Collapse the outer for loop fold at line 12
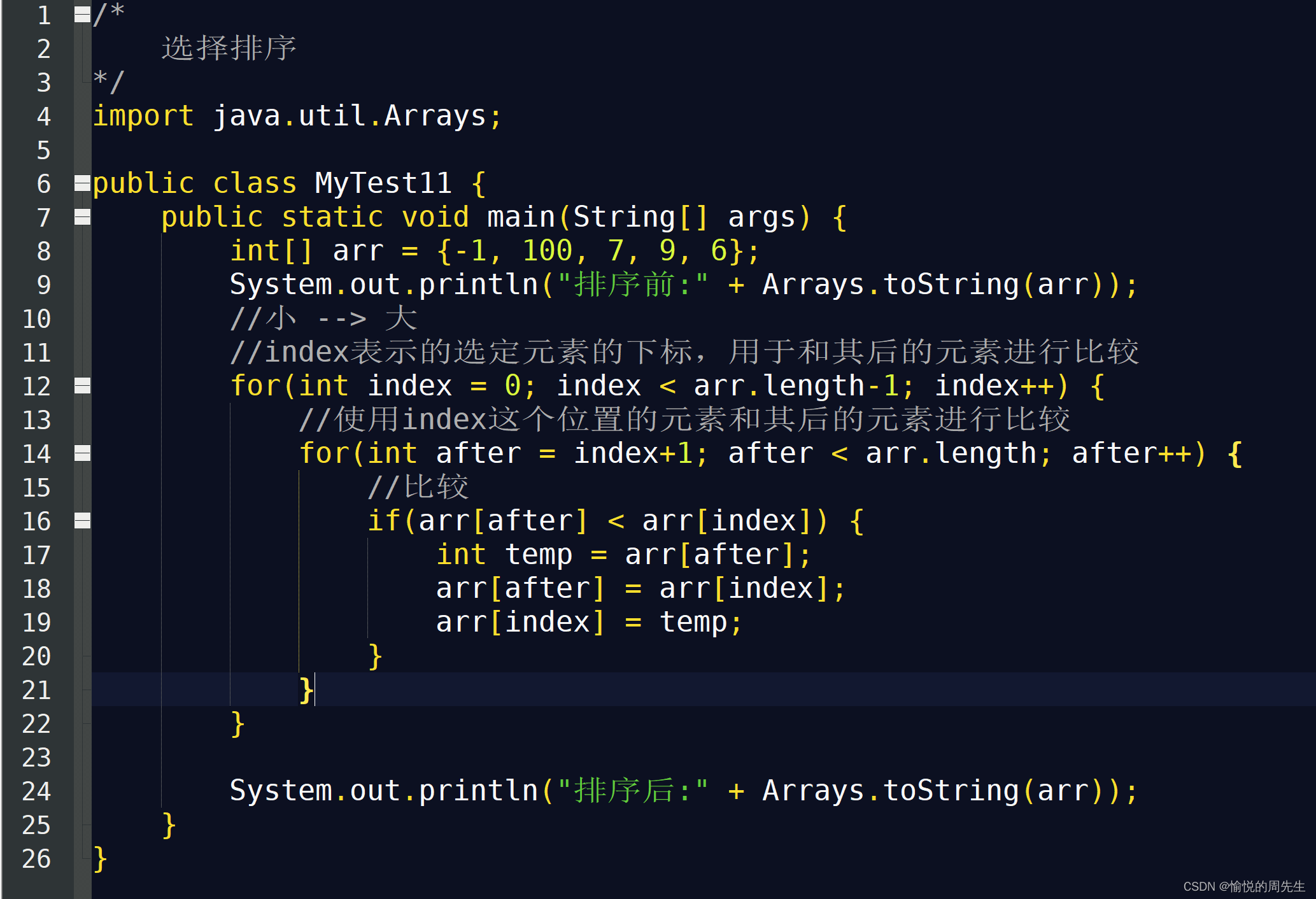The width and height of the screenshot is (1316, 899). pos(82,386)
